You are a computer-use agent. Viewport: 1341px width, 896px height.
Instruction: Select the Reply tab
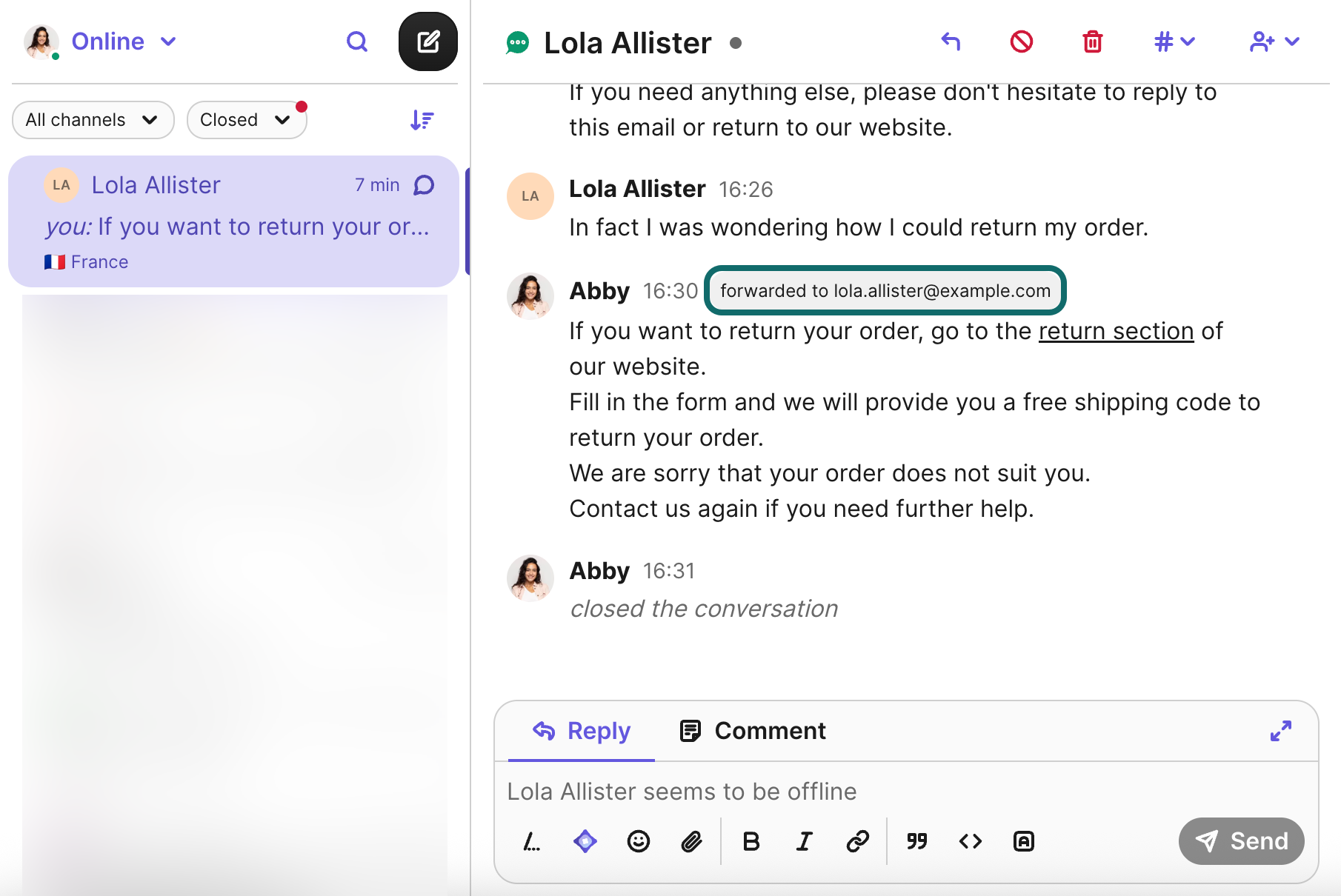click(x=582, y=731)
